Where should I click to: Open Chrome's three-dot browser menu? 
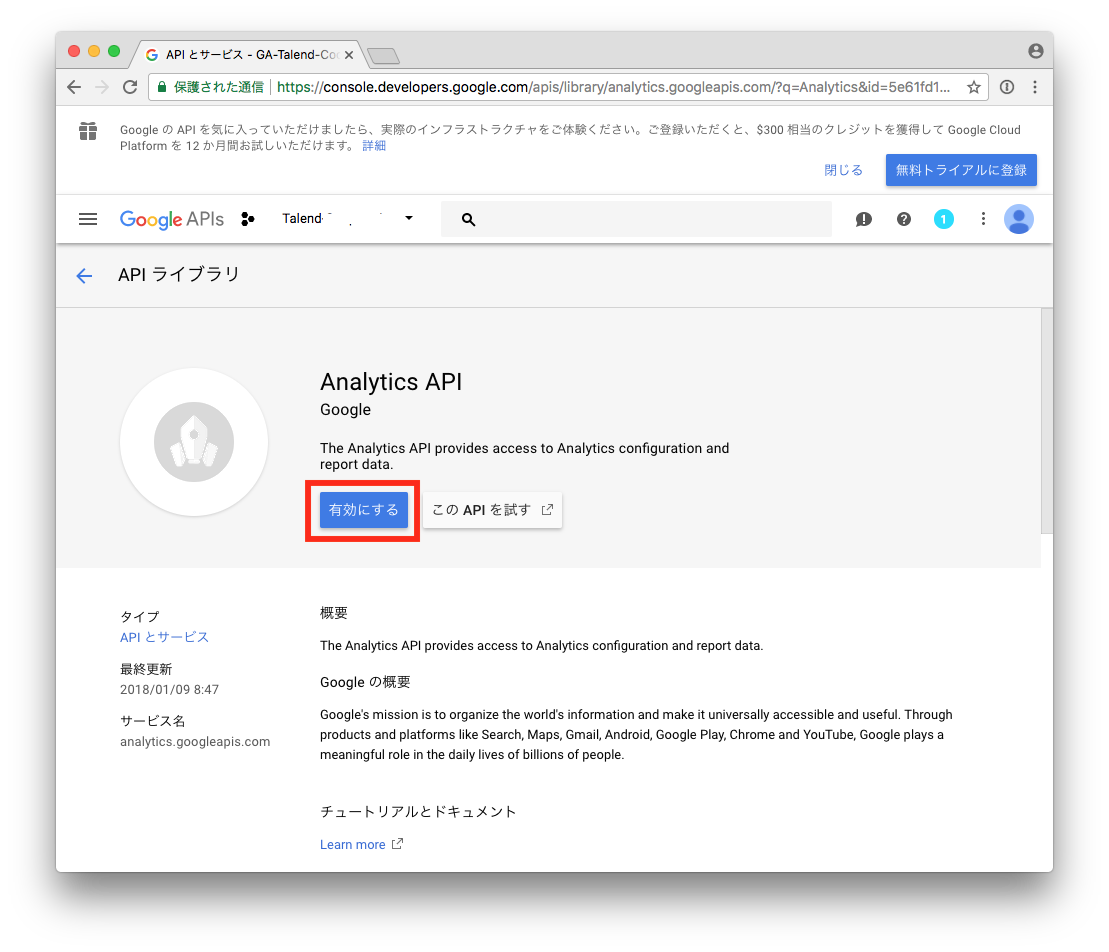[x=1037, y=87]
